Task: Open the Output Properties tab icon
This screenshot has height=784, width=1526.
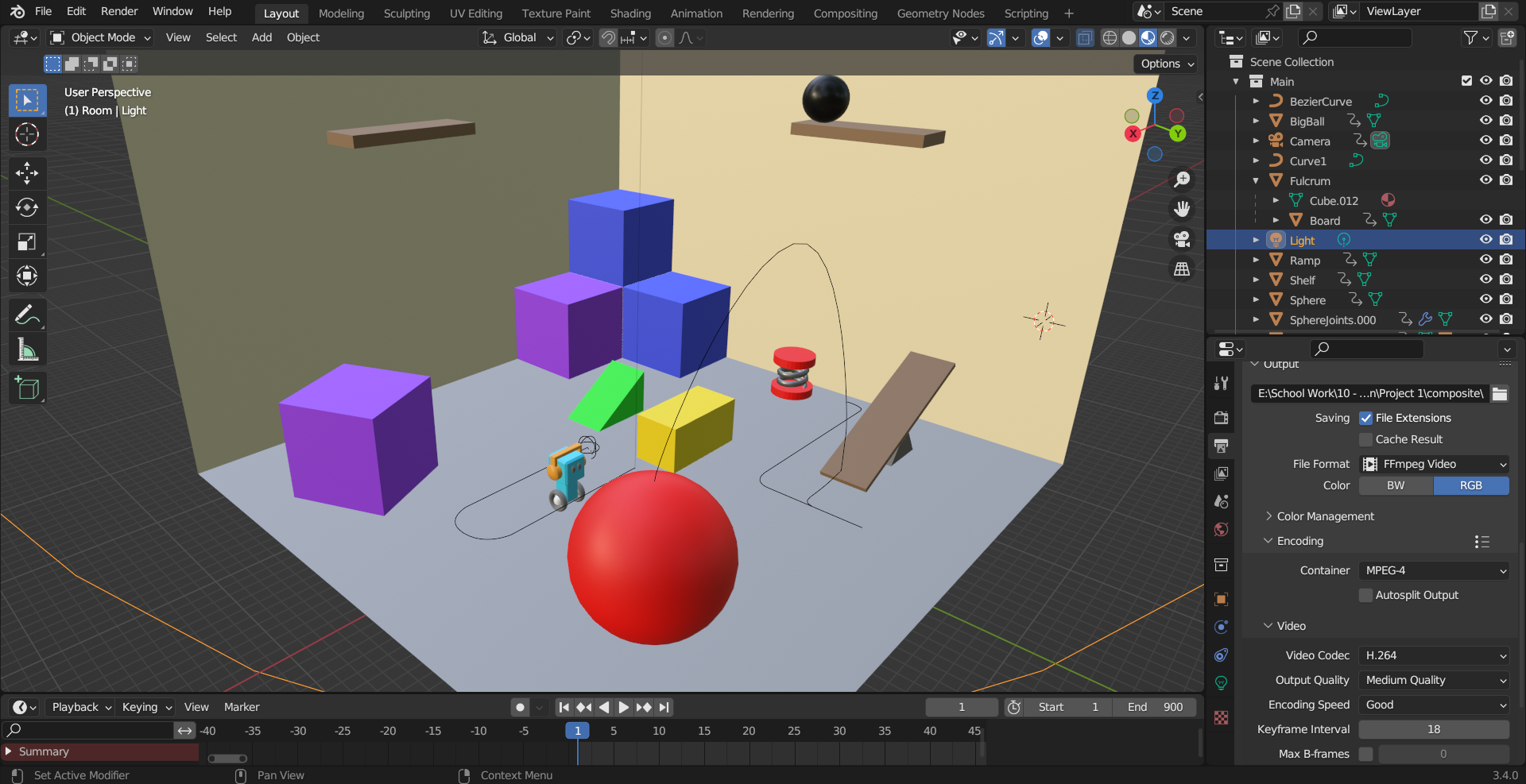Action: (x=1222, y=446)
